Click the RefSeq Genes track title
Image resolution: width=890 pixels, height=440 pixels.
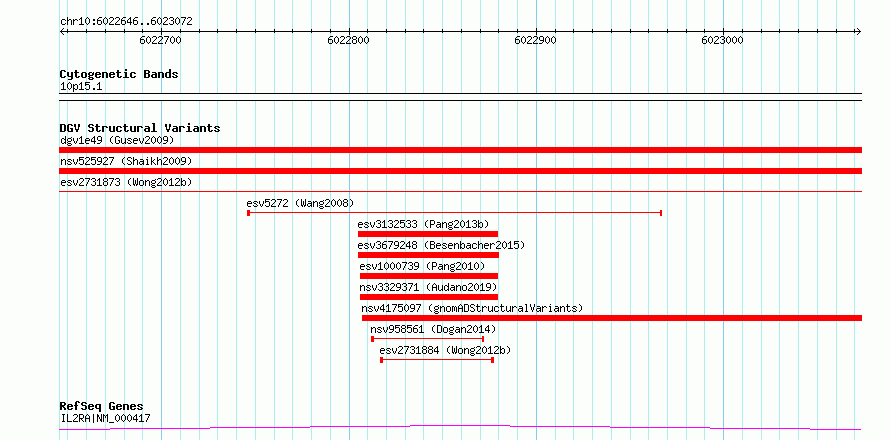coord(101,407)
